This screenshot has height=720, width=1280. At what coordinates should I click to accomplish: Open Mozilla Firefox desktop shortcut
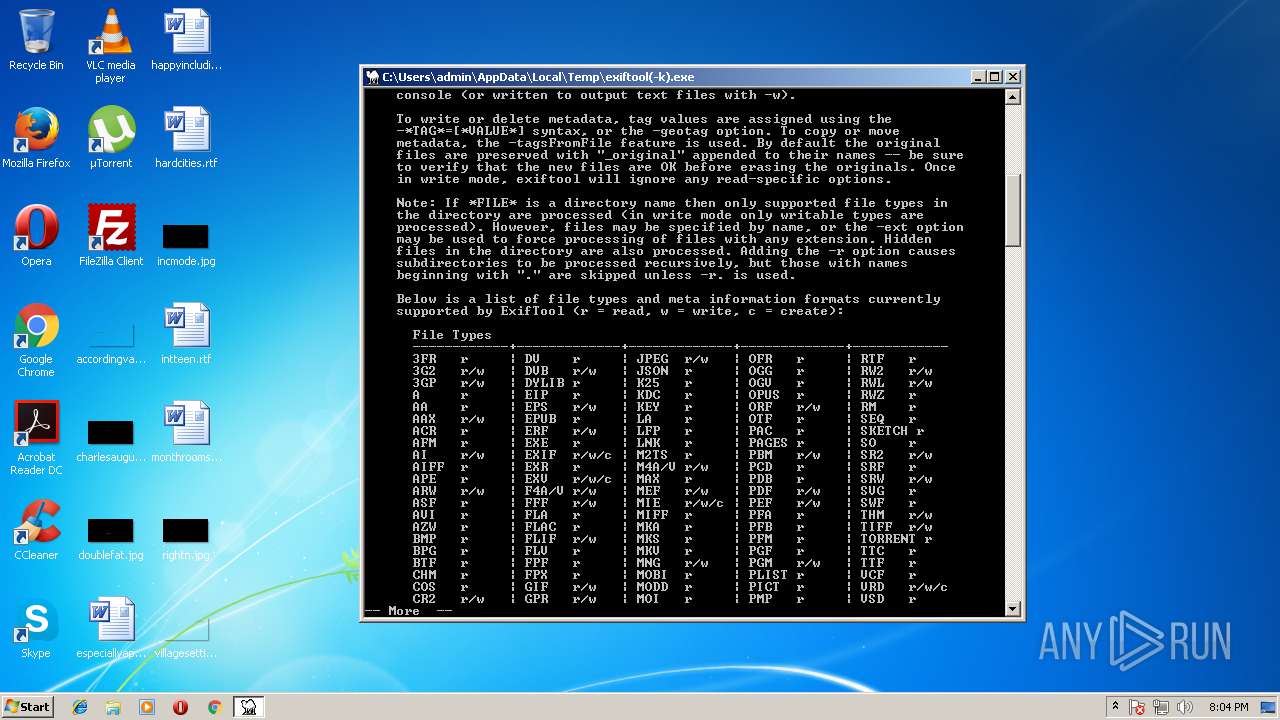(36, 139)
